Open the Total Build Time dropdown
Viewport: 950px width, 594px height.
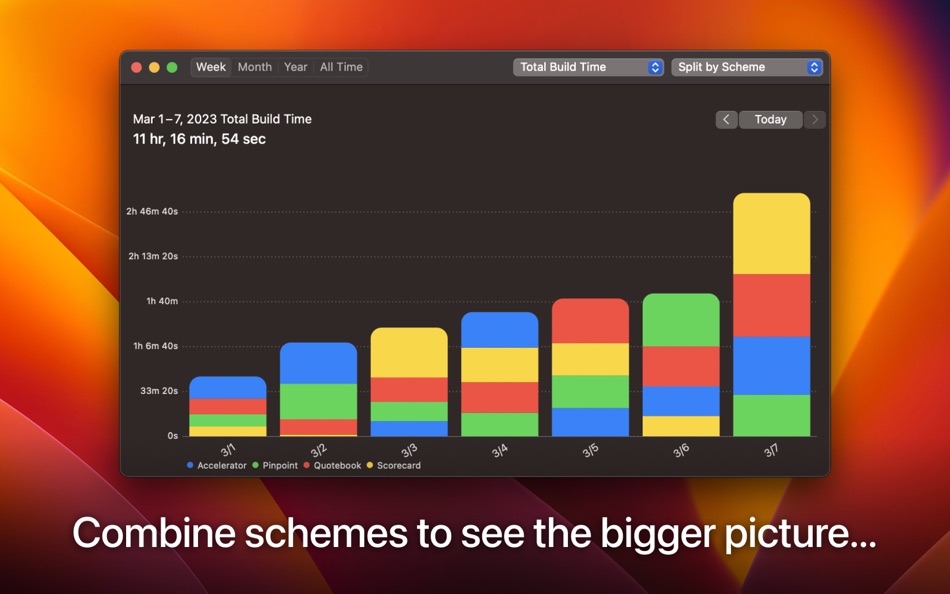588,67
